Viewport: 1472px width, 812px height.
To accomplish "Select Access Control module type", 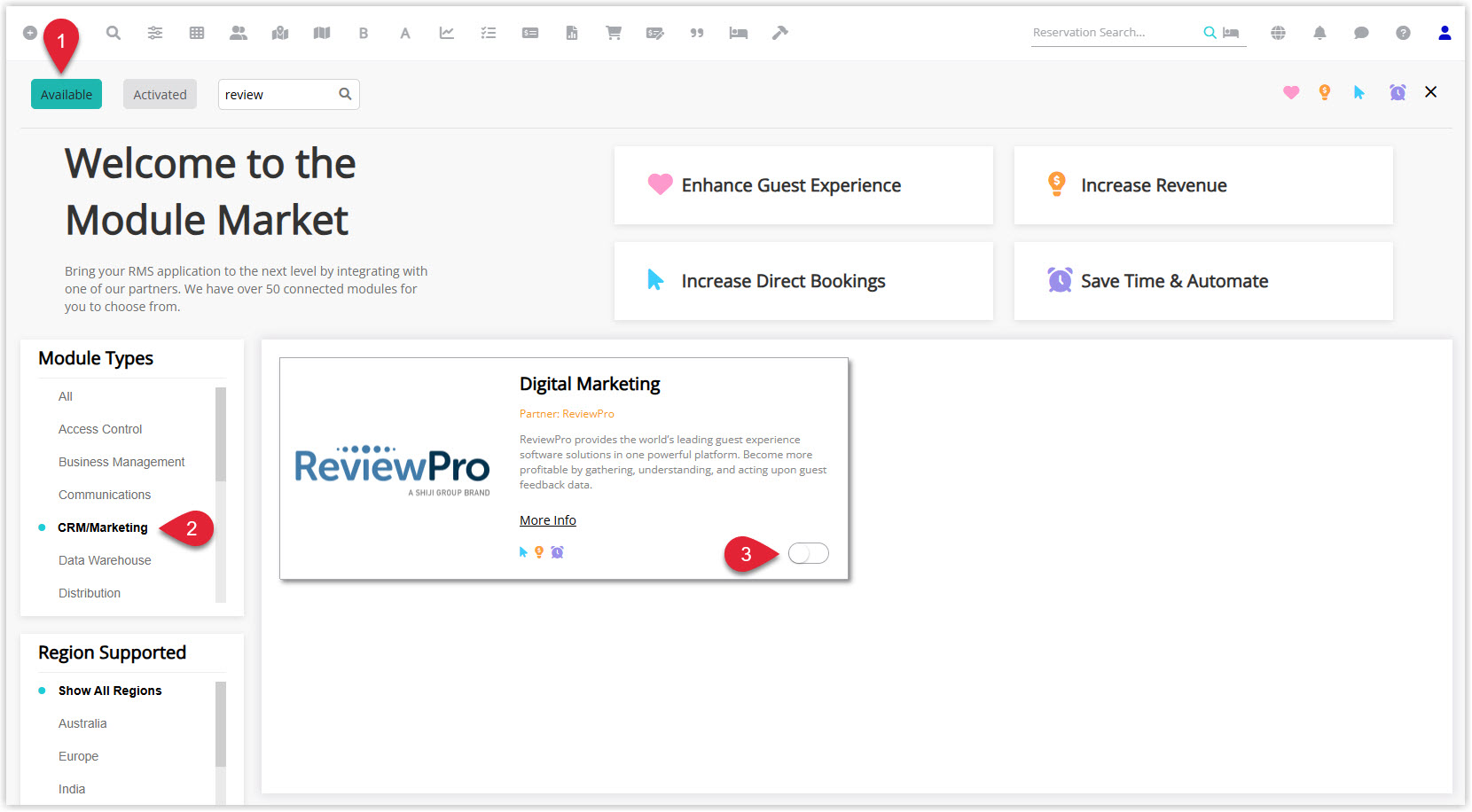I will 100,429.
